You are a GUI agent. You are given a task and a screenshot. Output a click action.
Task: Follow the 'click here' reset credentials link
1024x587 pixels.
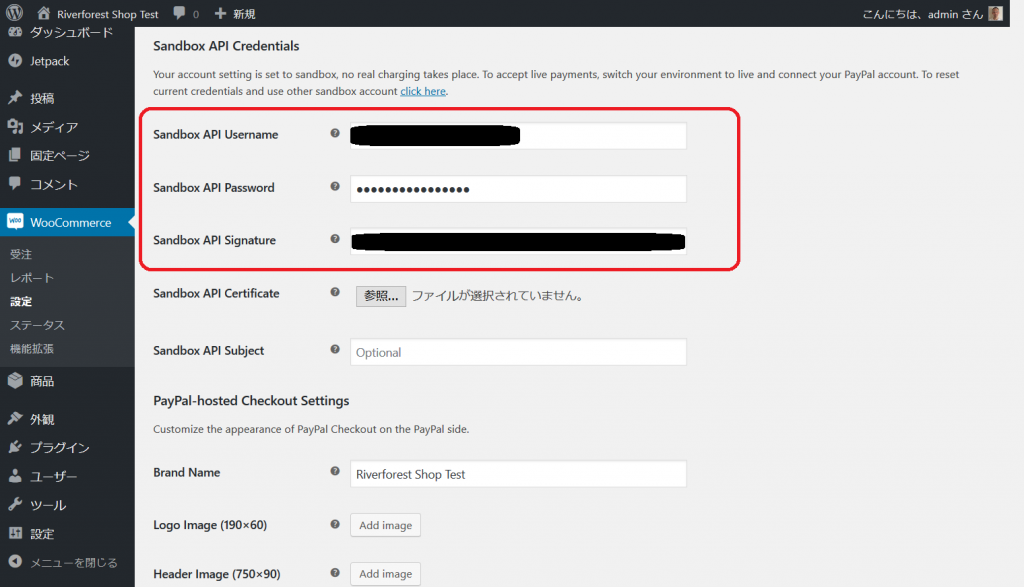(422, 91)
